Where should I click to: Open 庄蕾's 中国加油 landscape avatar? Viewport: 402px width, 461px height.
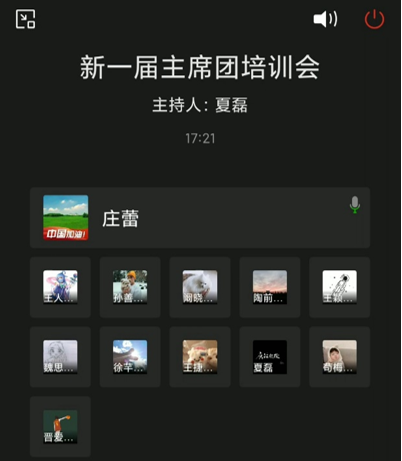pos(66,217)
